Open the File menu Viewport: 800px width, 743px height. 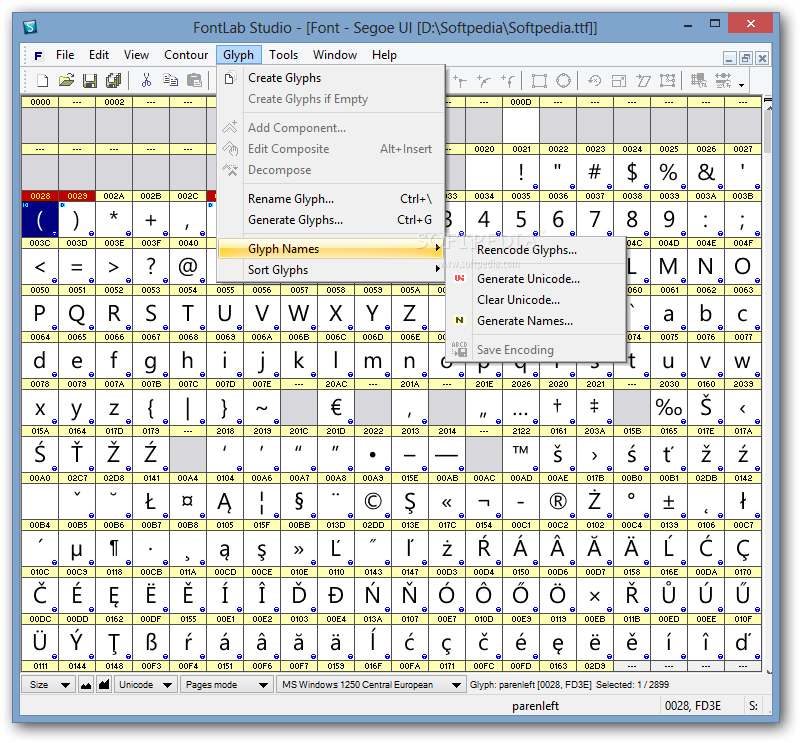click(x=65, y=55)
